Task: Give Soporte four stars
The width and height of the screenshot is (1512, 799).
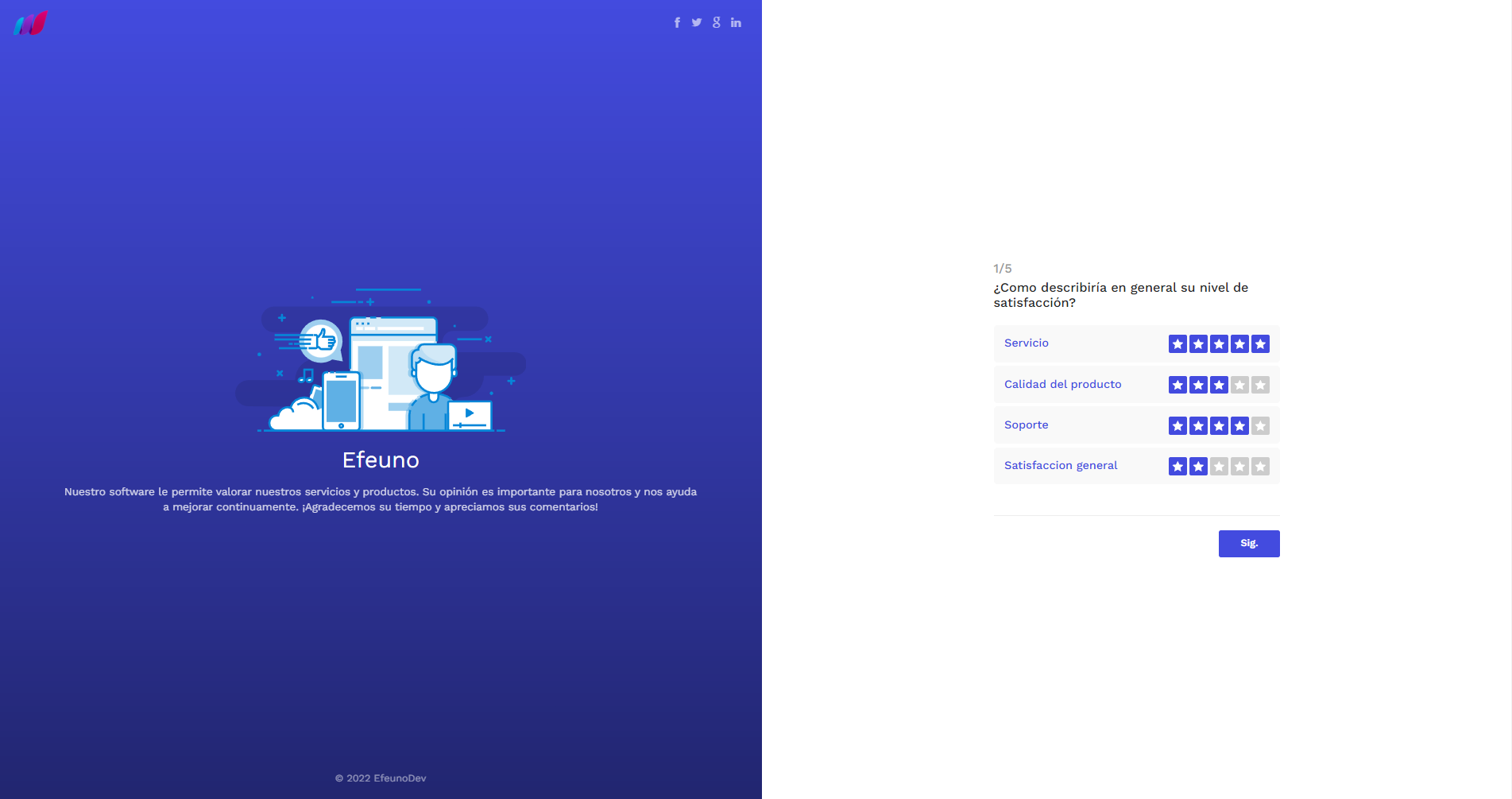Action: 1239,426
